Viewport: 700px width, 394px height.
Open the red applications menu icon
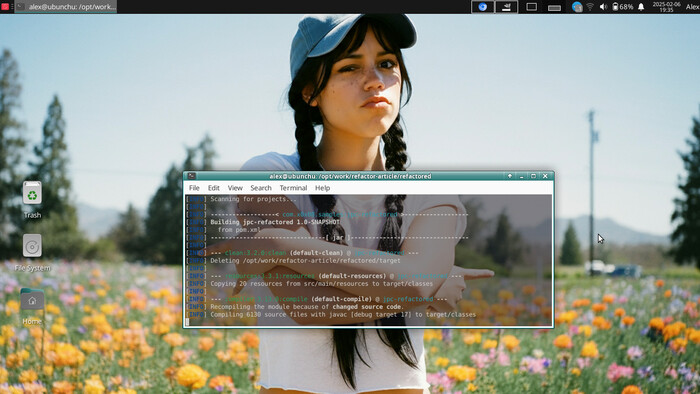tap(5, 7)
